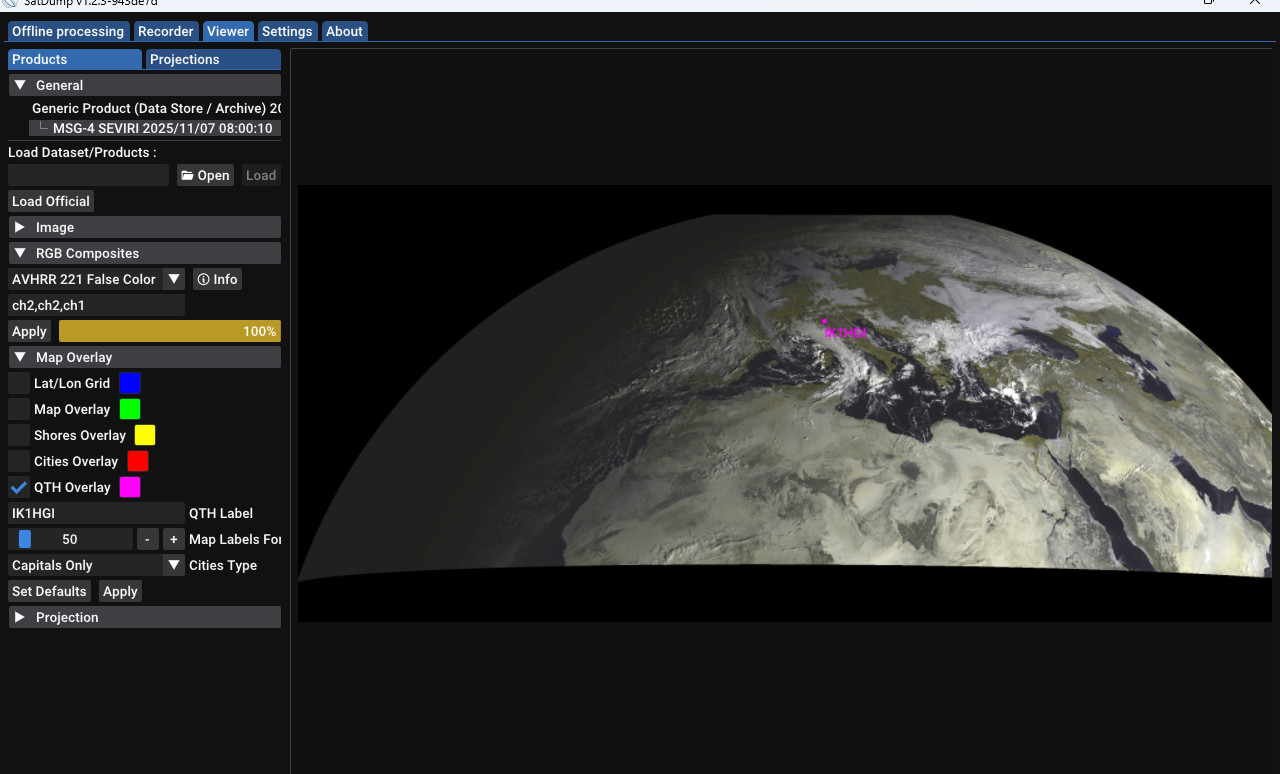
Task: Open the yellow Shores Overlay color swatch
Action: (145, 435)
